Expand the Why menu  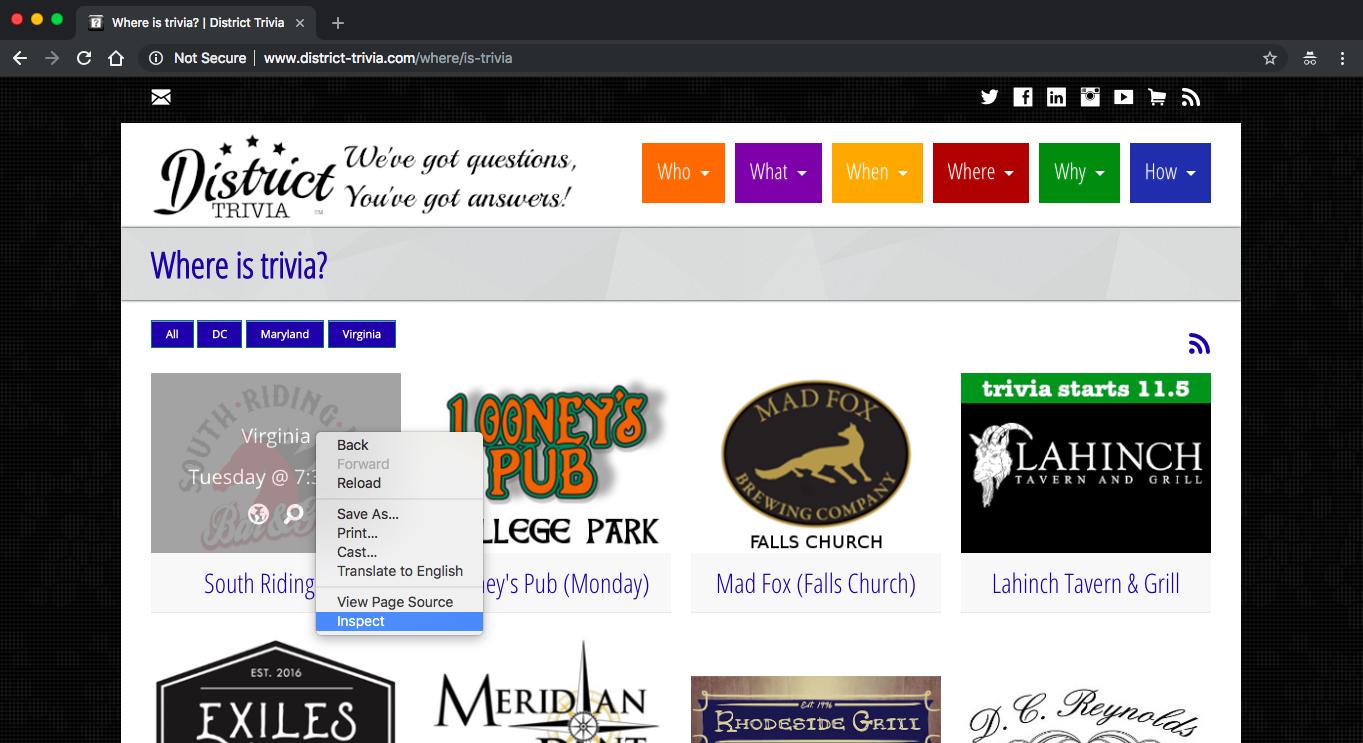click(x=1079, y=173)
